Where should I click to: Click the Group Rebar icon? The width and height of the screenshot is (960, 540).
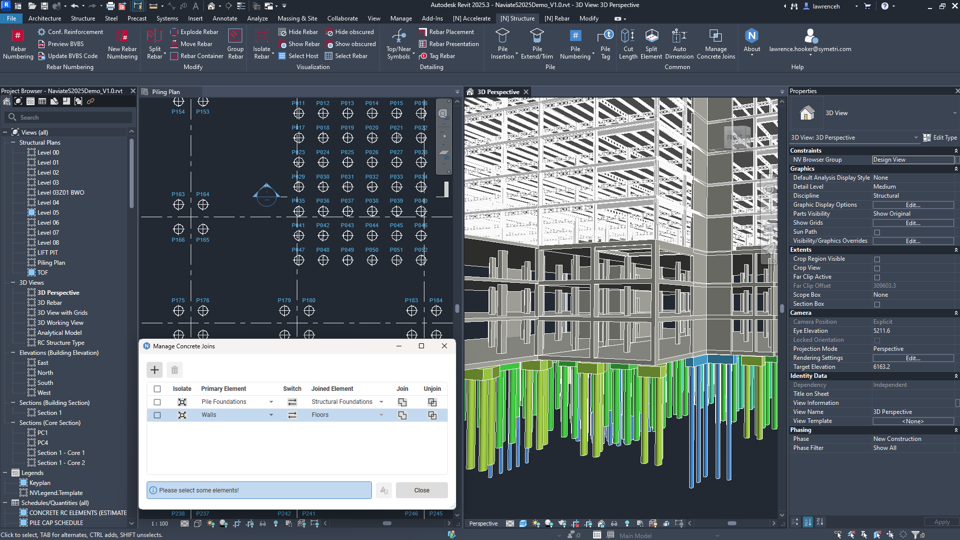click(x=235, y=37)
